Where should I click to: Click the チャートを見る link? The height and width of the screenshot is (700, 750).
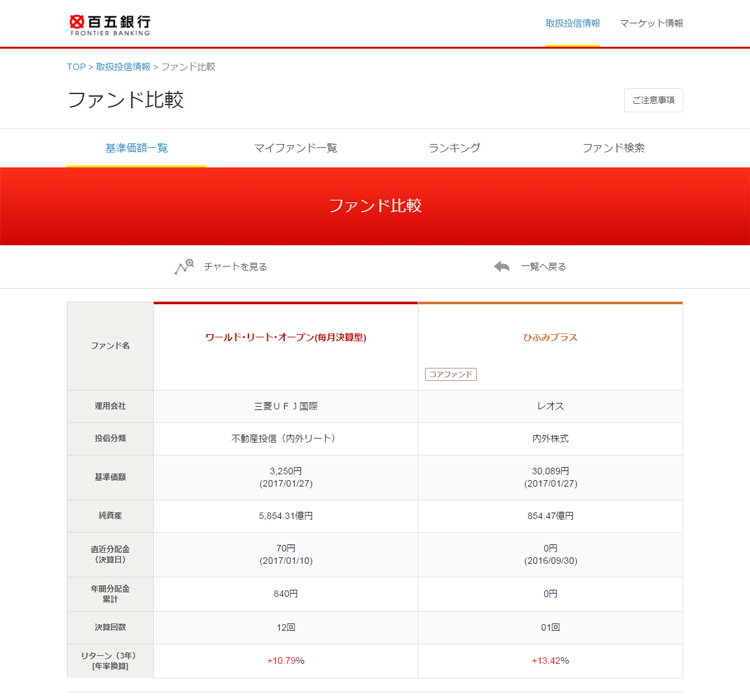pos(235,267)
